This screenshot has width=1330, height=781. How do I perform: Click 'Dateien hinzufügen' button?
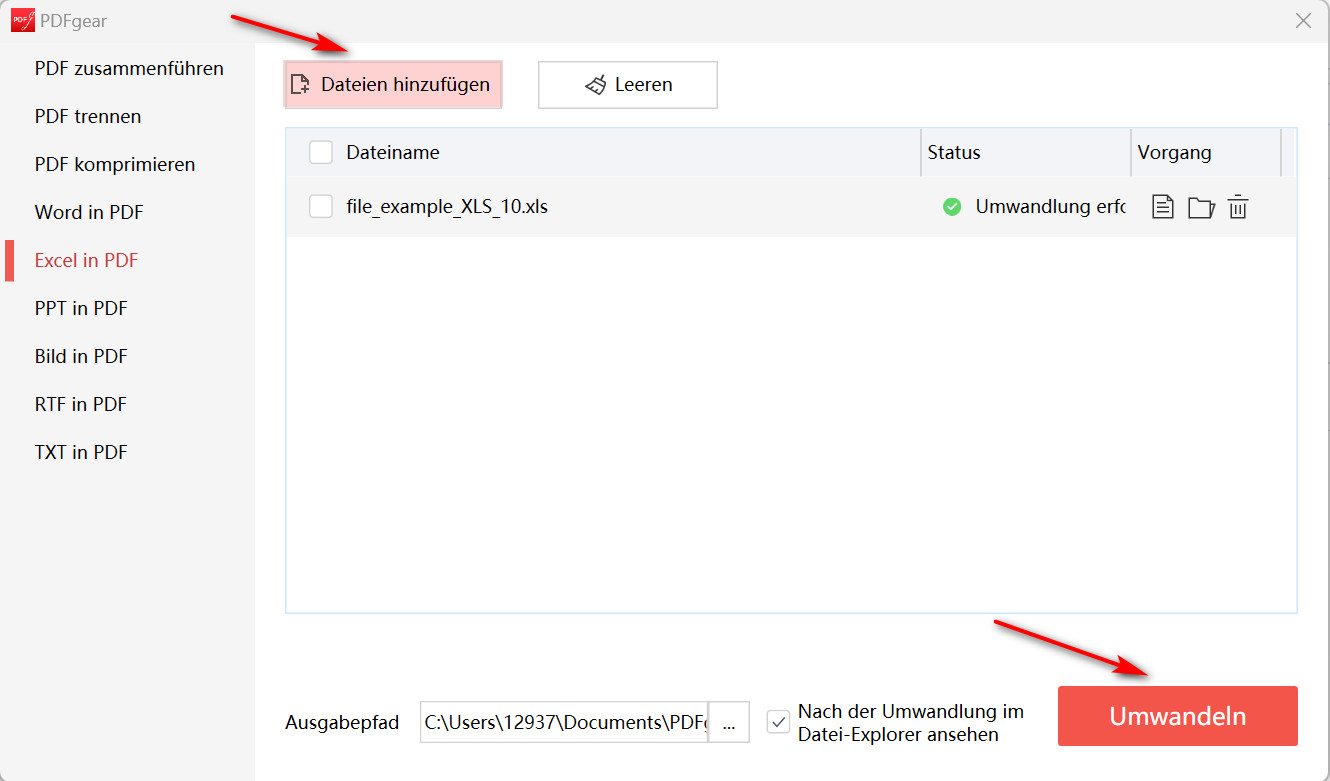click(393, 85)
